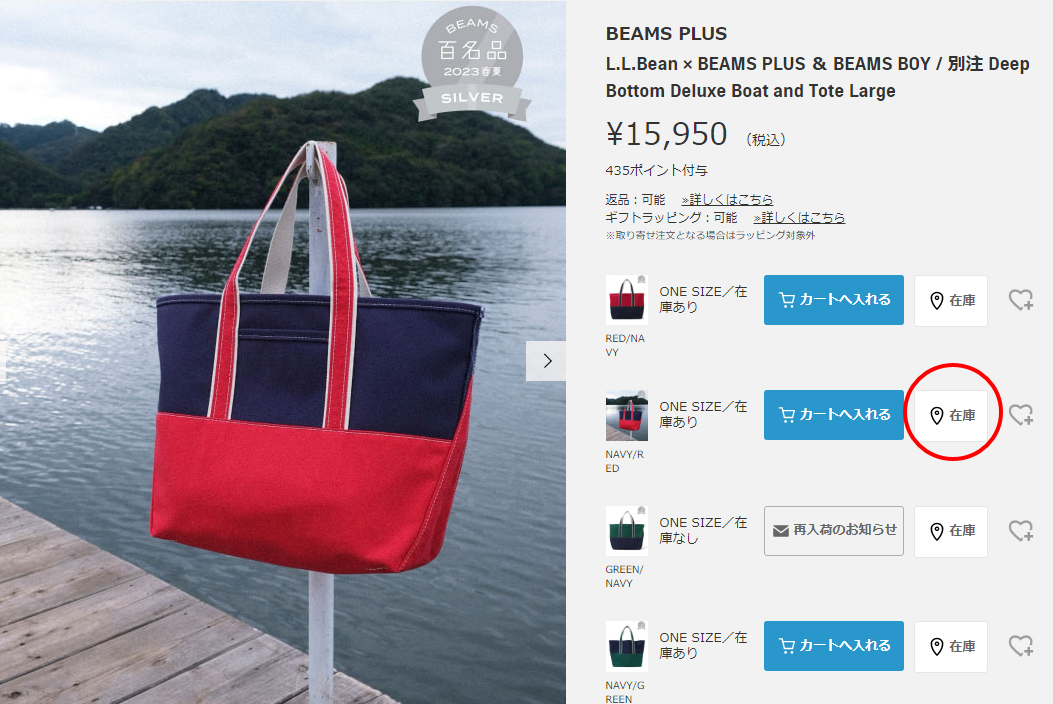The width and height of the screenshot is (1053, 704).
Task: Check store stock for circled NAVY/RED
Action: 951,416
